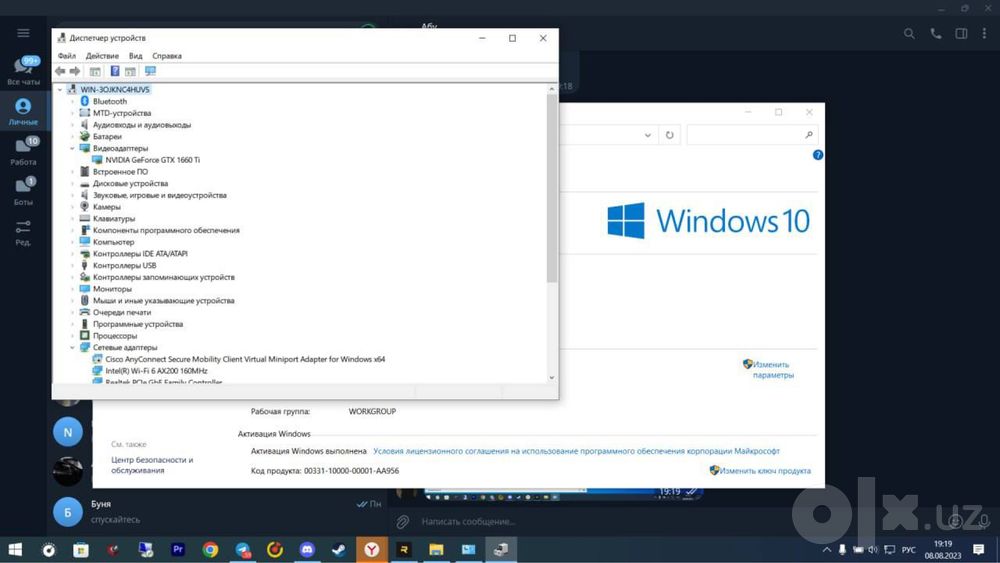Click the Forward arrow in Device Manager toolbar
This screenshot has height=563, width=1000.
[x=75, y=71]
